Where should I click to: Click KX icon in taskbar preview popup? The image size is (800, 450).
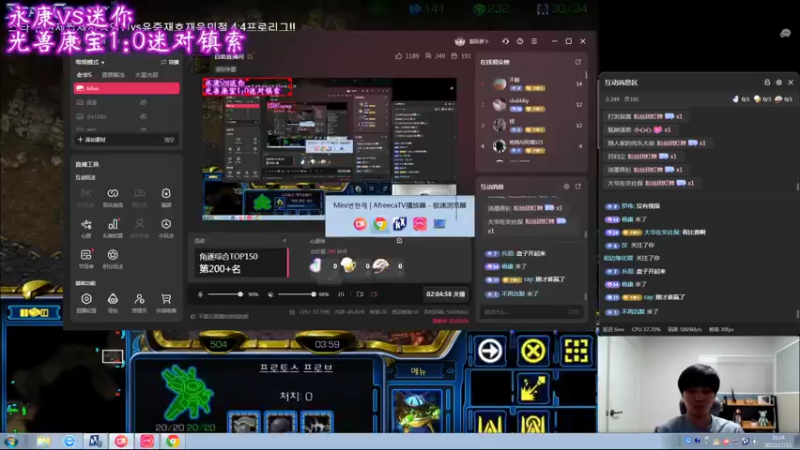tap(399, 223)
